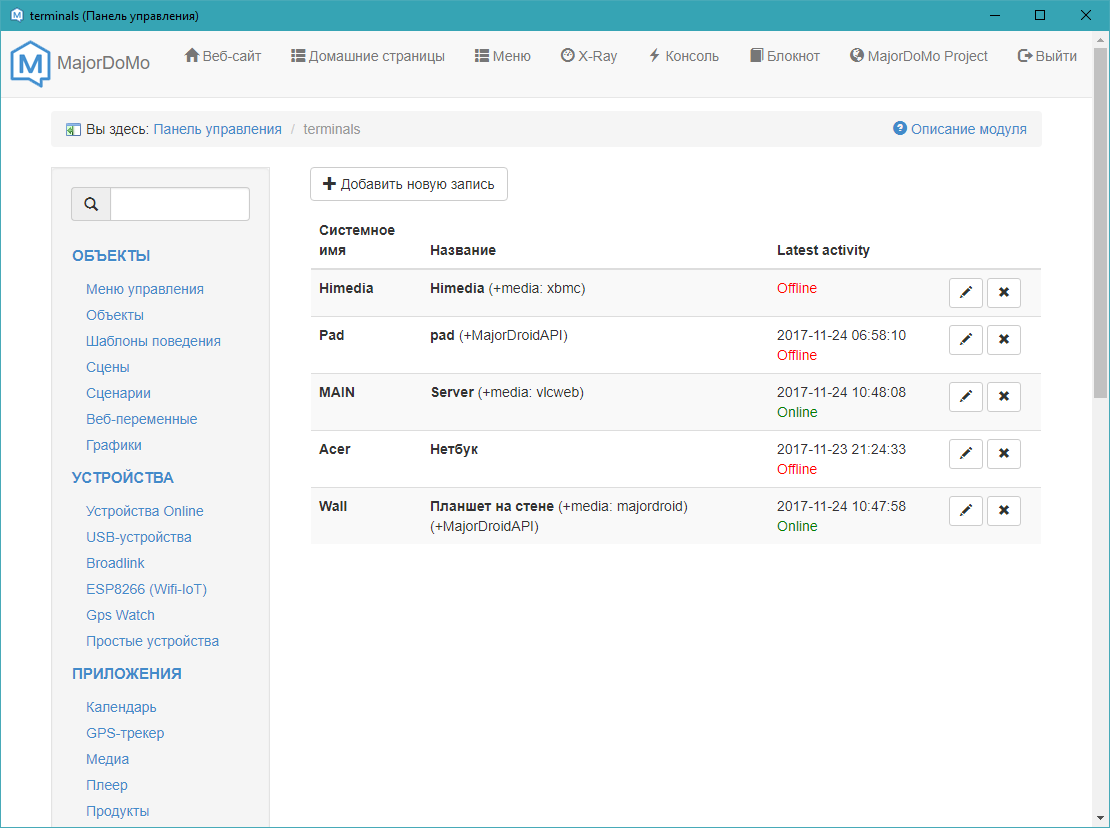The height and width of the screenshot is (828, 1110).
Task: Click the sidebar search input field
Action: [x=180, y=204]
